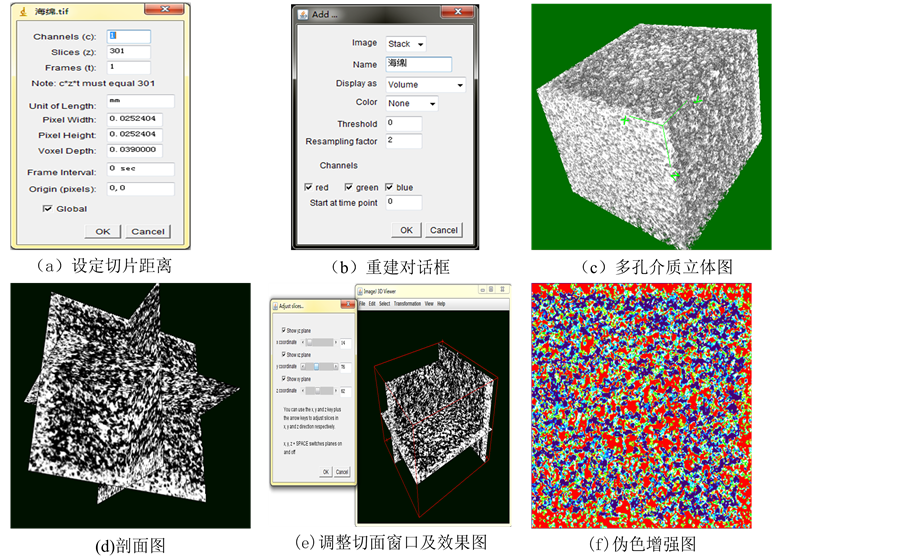
Task: Click the Pixel Width input field
Action: click(135, 120)
